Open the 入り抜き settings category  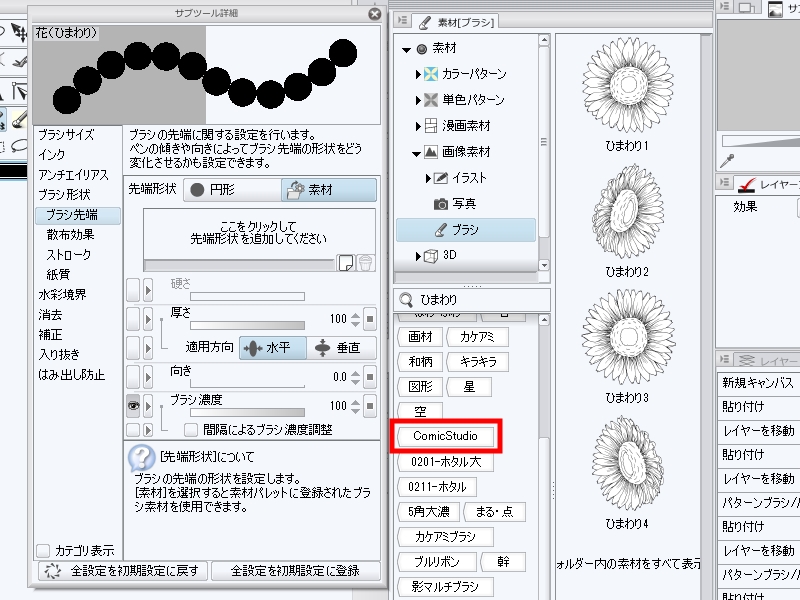(59, 355)
